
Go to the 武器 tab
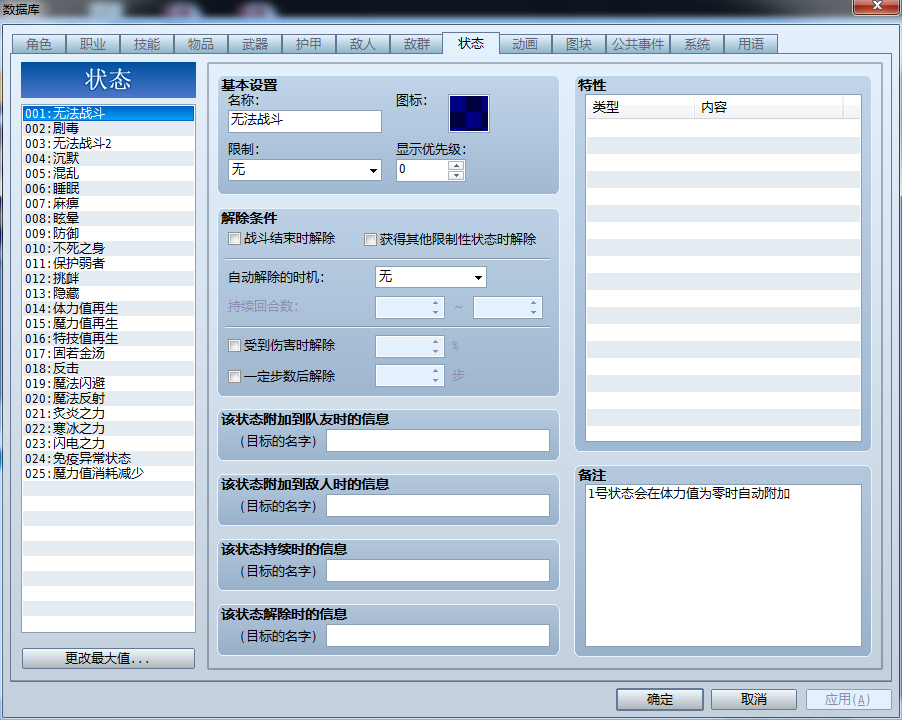[x=255, y=44]
